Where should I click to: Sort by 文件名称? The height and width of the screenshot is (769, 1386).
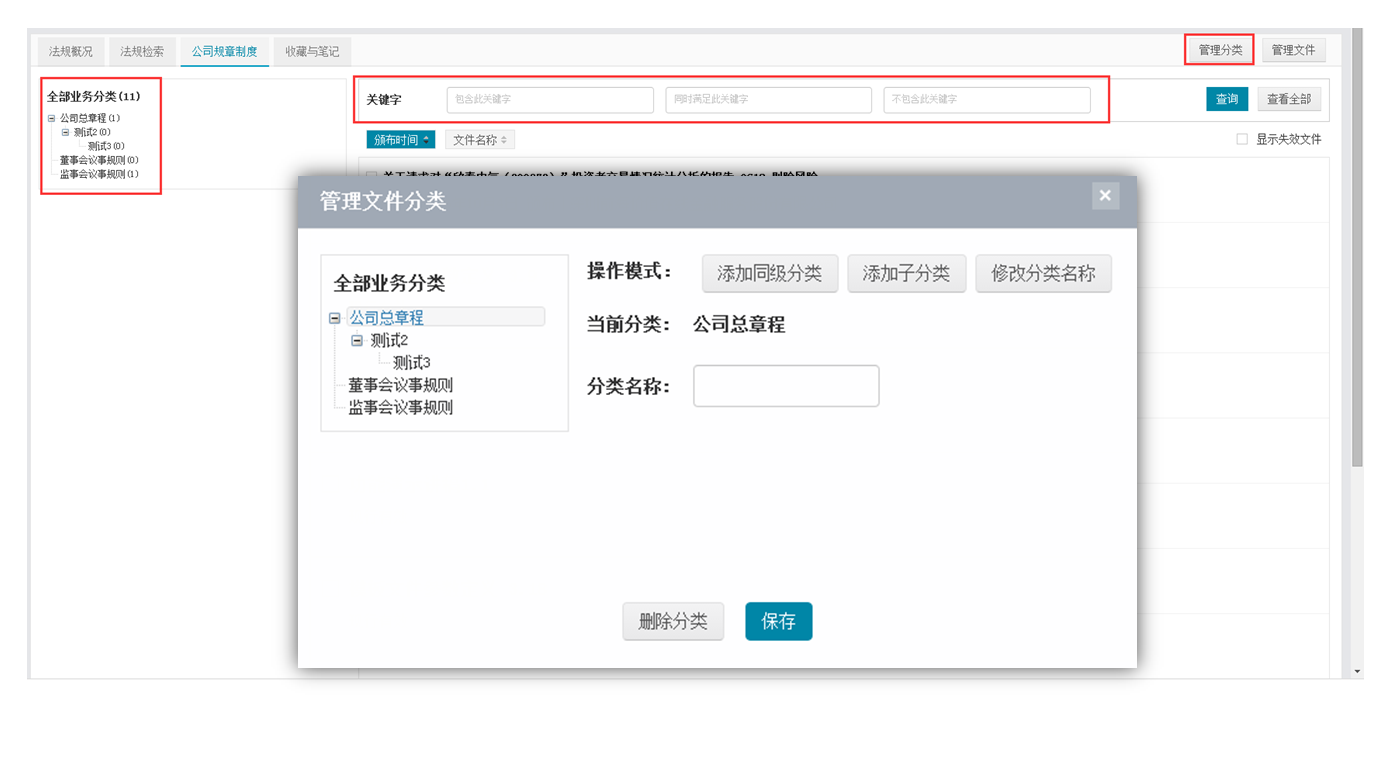coord(480,140)
